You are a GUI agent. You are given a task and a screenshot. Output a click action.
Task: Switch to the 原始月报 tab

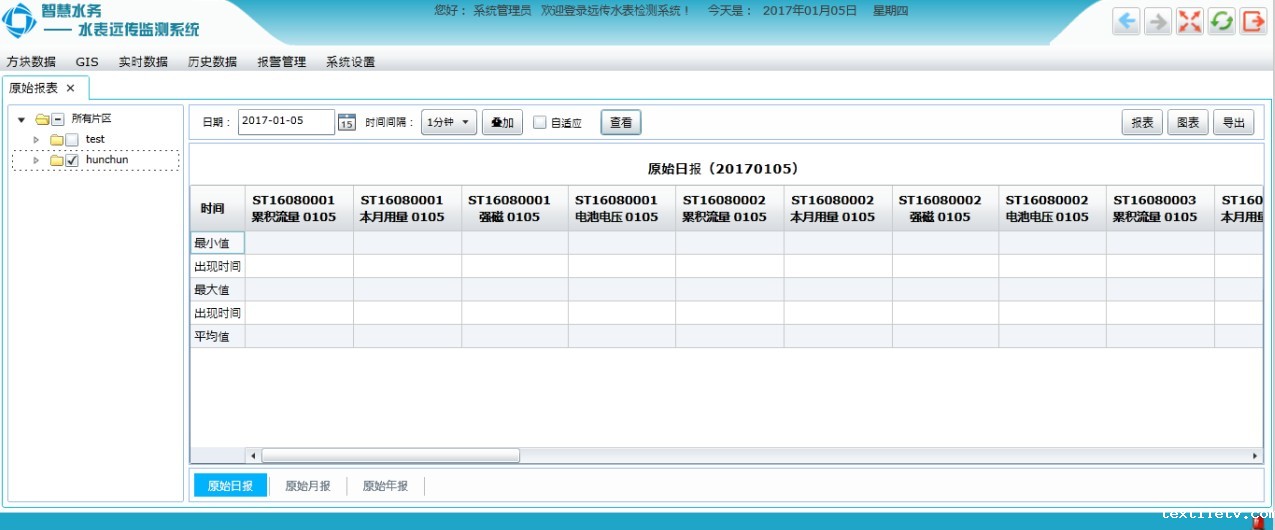(308, 486)
